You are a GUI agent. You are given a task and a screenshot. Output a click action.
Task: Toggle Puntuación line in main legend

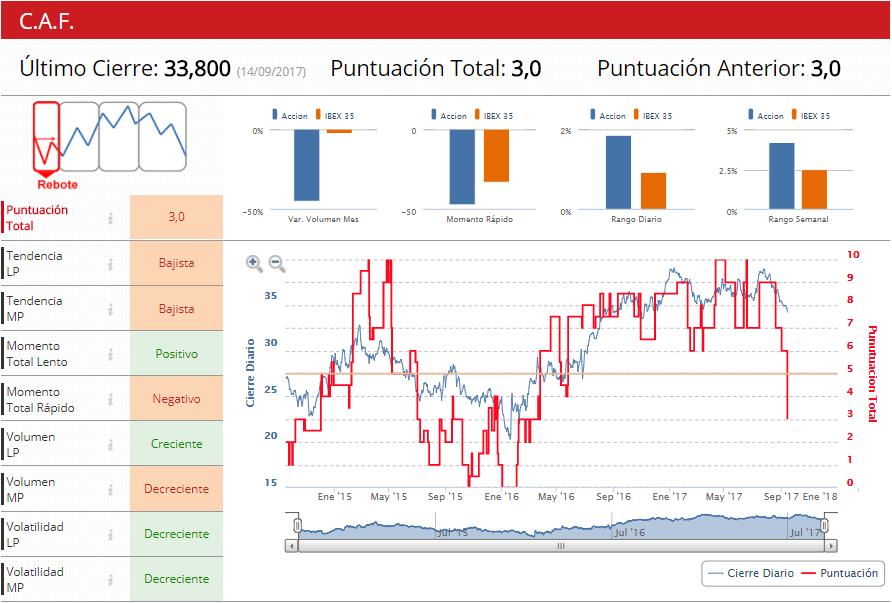(x=840, y=573)
